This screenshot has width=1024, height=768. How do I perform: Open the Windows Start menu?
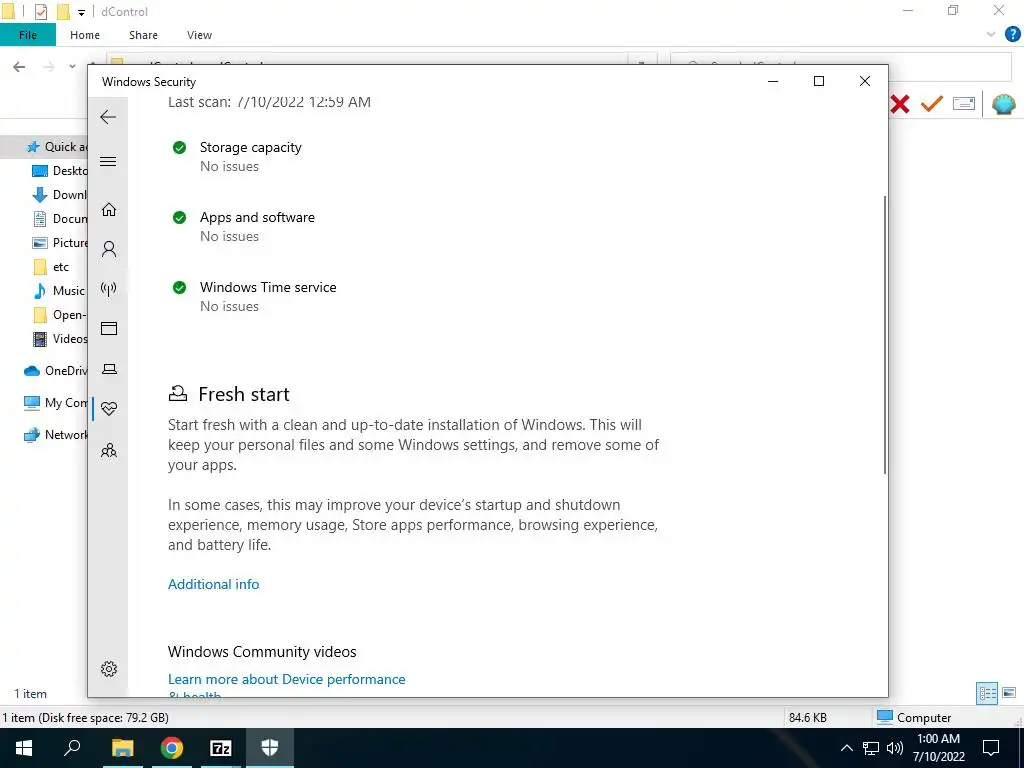(24, 748)
